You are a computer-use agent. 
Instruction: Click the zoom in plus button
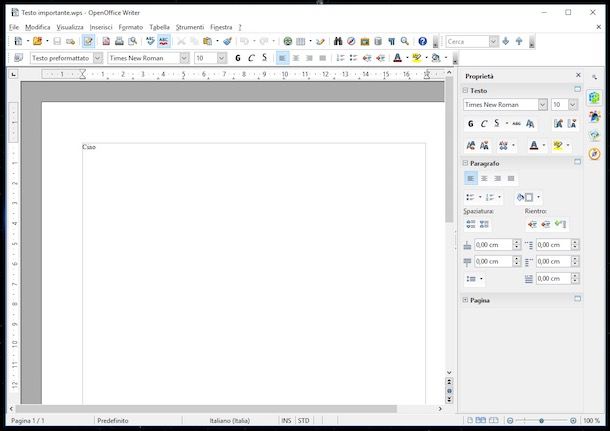pyautogui.click(x=573, y=420)
